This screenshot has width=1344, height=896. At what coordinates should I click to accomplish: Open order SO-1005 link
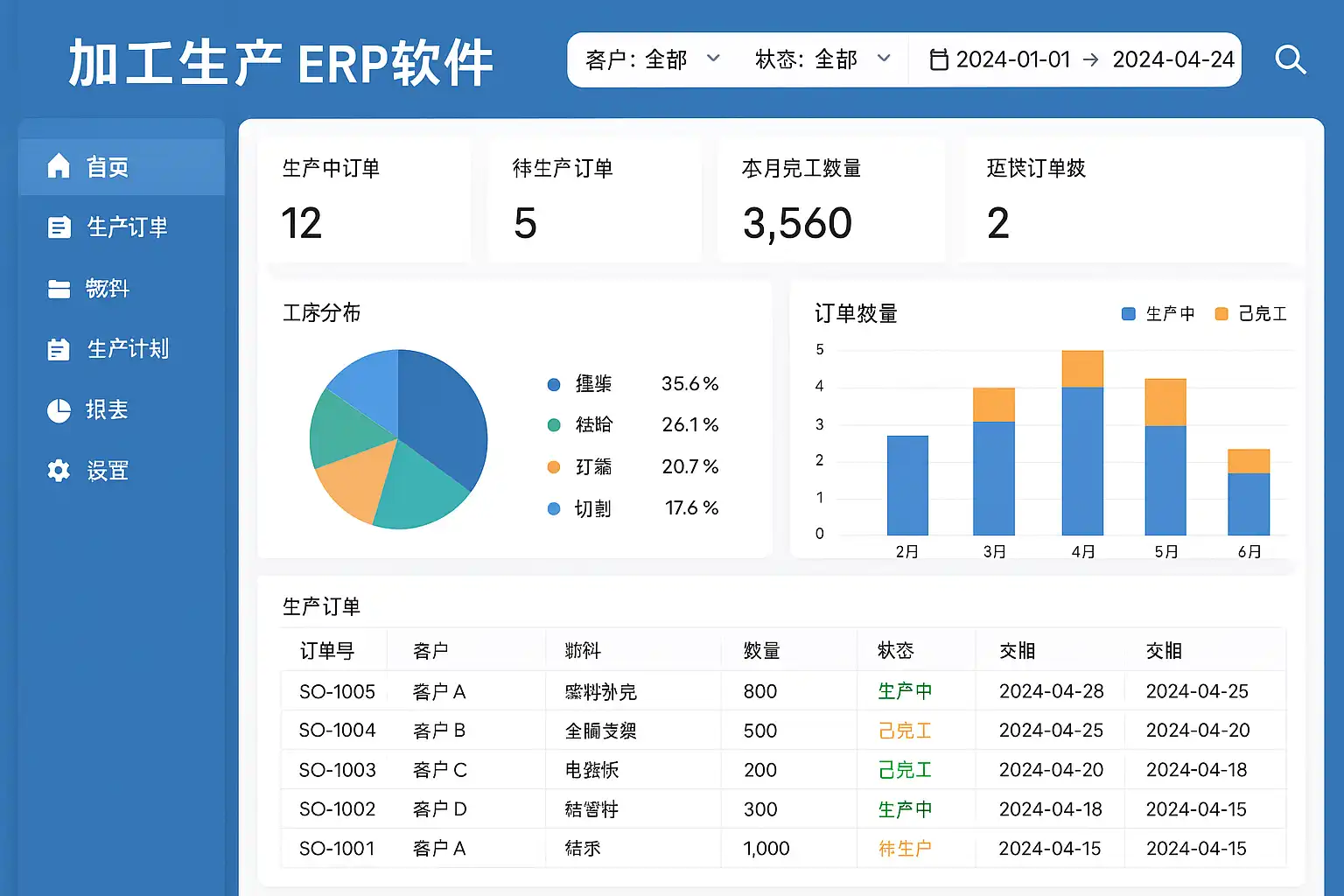[x=337, y=691]
